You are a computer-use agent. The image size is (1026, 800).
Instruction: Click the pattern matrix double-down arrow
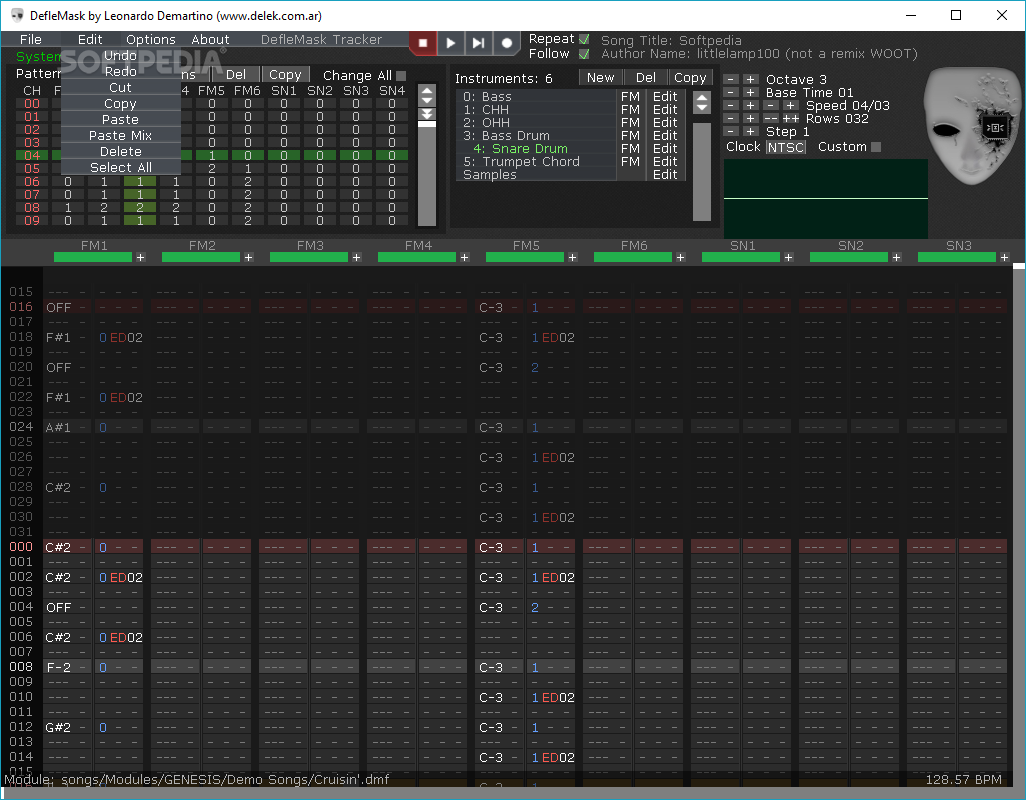[x=427, y=114]
